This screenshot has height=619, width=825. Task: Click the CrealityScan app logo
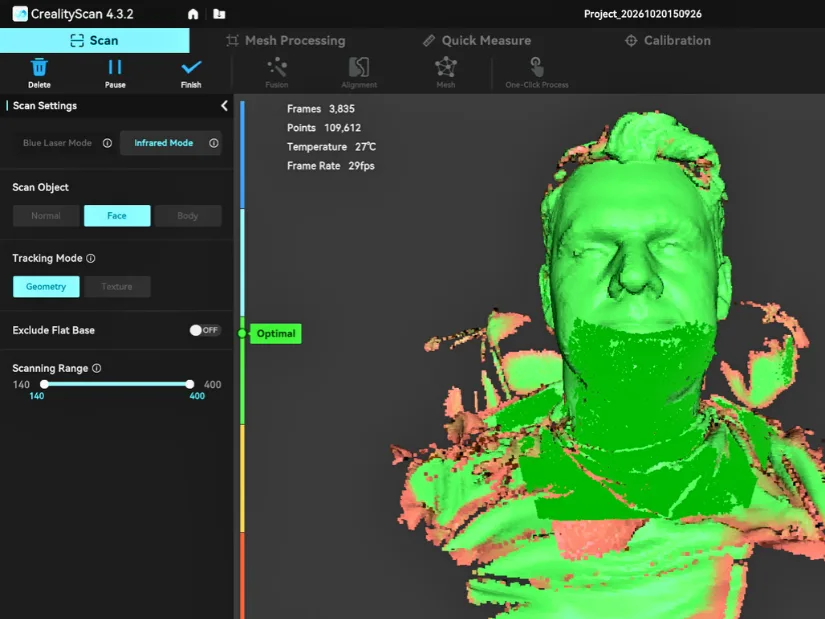pyautogui.click(x=20, y=14)
